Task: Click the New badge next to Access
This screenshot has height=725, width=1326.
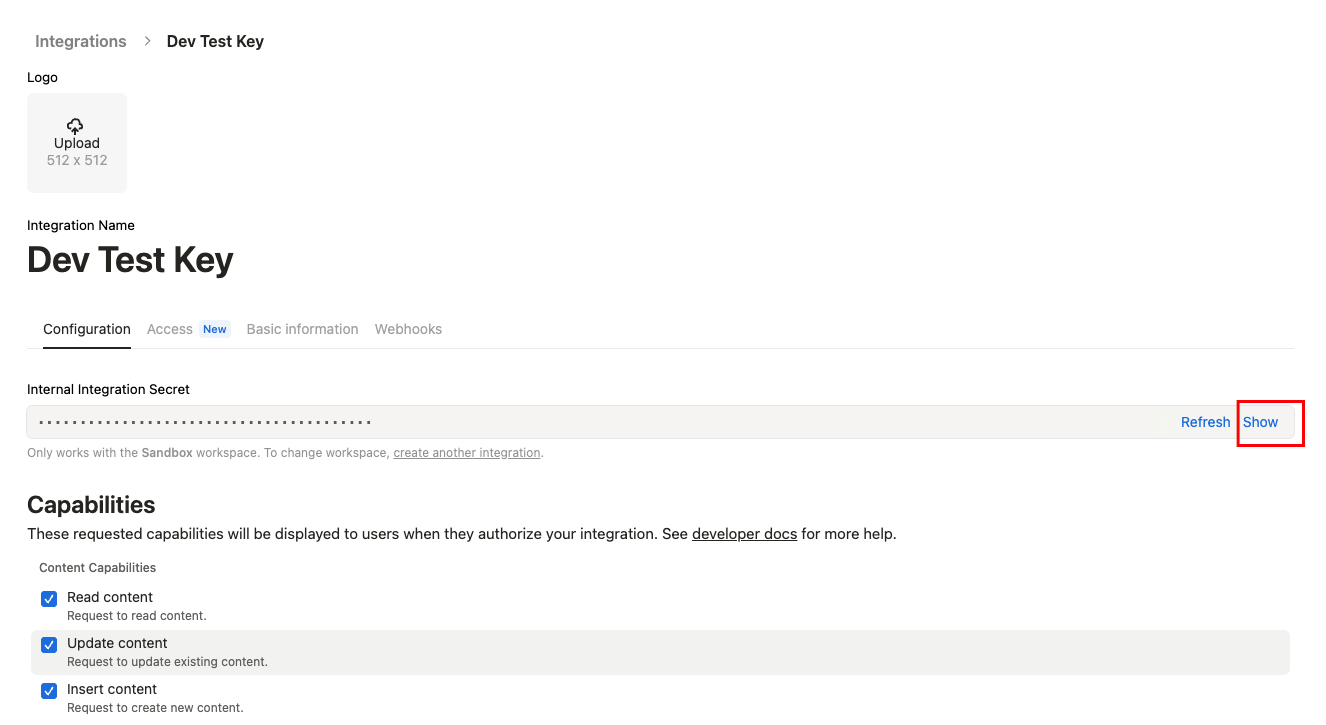Action: click(214, 328)
